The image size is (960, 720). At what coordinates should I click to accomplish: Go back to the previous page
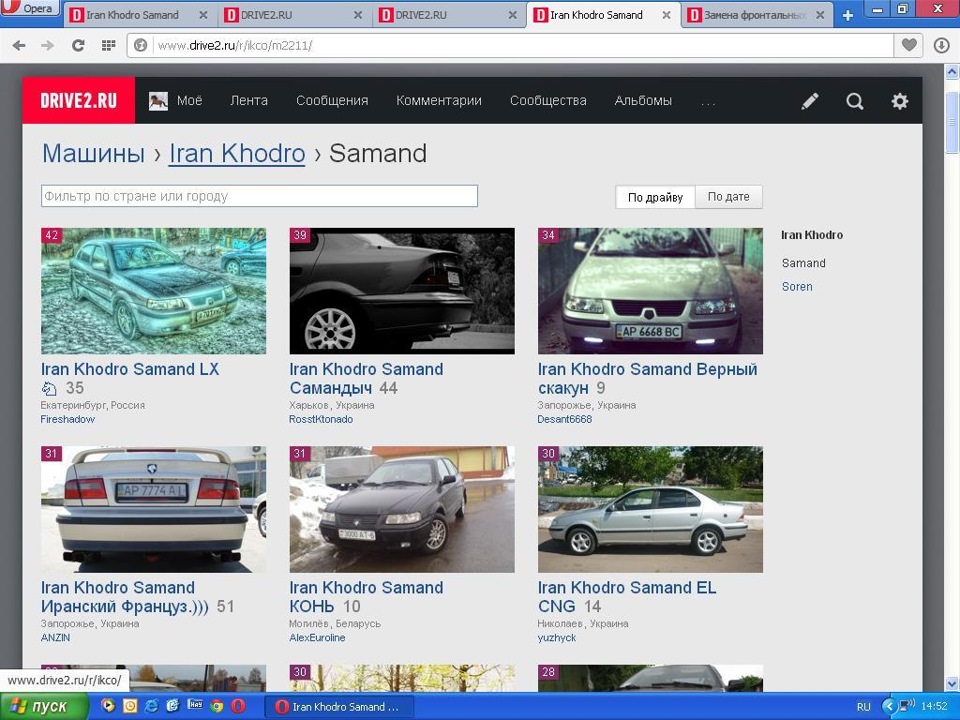[19, 45]
